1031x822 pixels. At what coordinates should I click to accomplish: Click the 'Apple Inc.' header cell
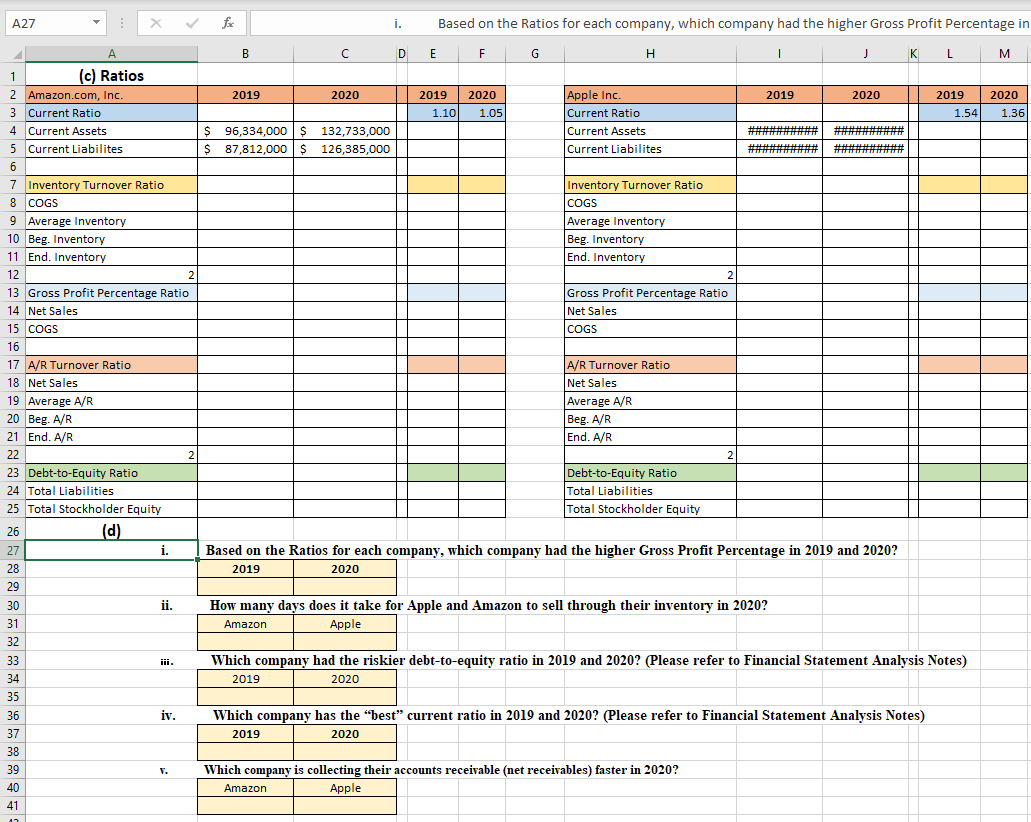pyautogui.click(x=650, y=95)
